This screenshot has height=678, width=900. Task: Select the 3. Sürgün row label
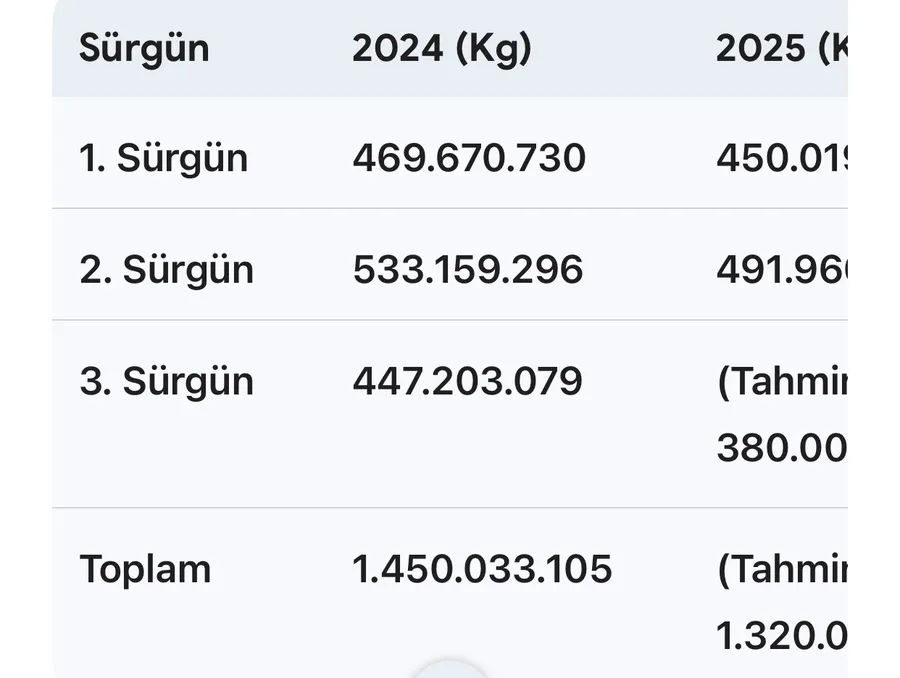point(166,382)
